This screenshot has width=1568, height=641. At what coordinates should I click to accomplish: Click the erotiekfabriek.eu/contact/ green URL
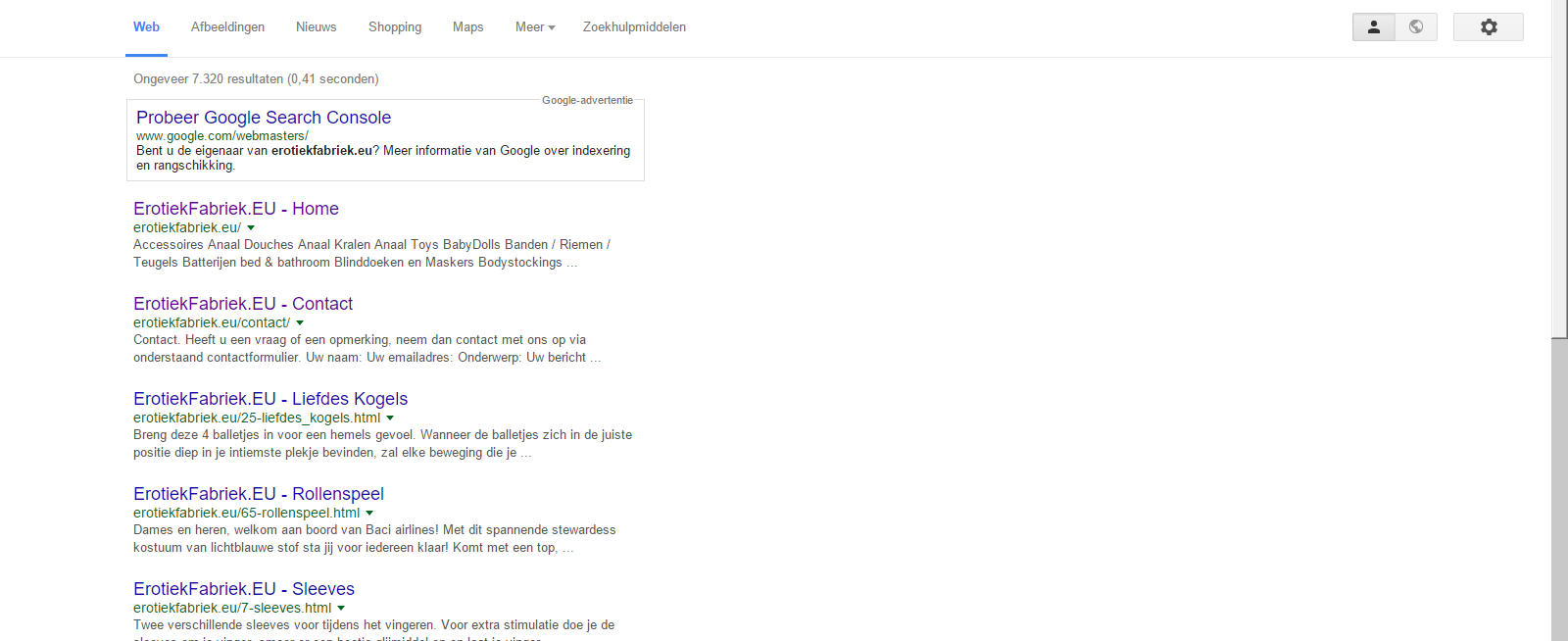tap(212, 322)
